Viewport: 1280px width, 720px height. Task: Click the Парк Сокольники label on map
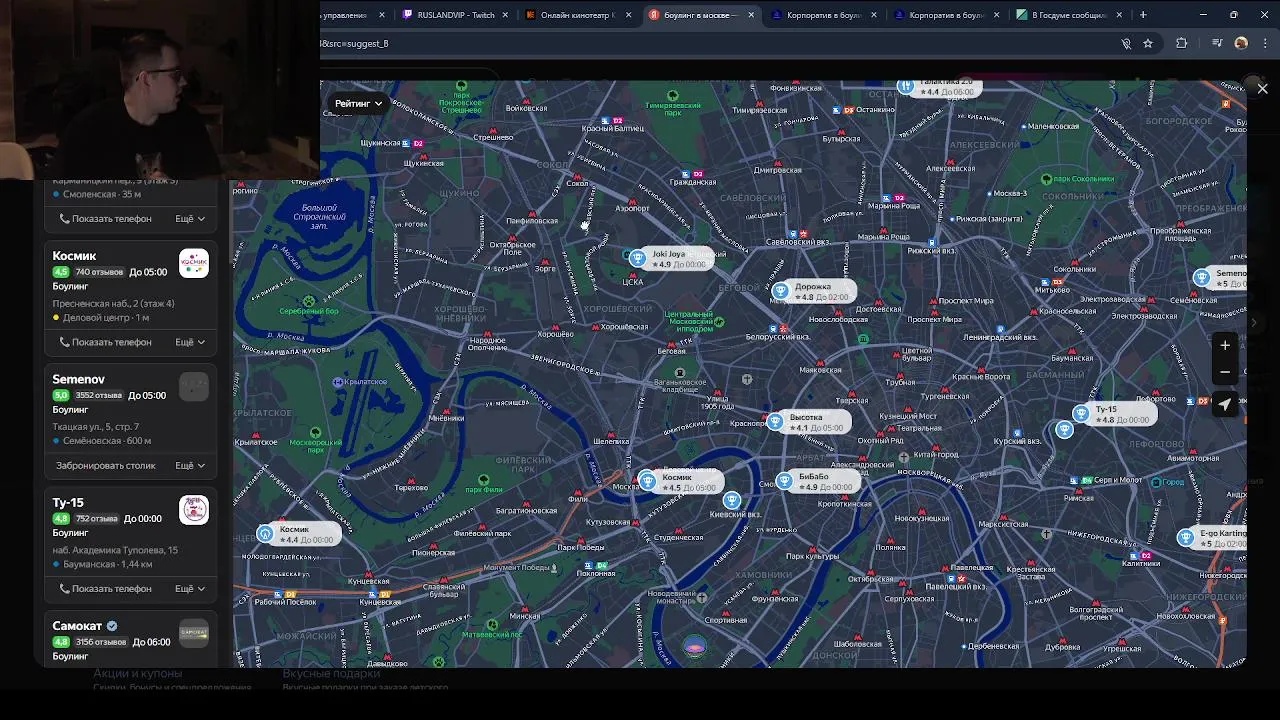(1084, 179)
